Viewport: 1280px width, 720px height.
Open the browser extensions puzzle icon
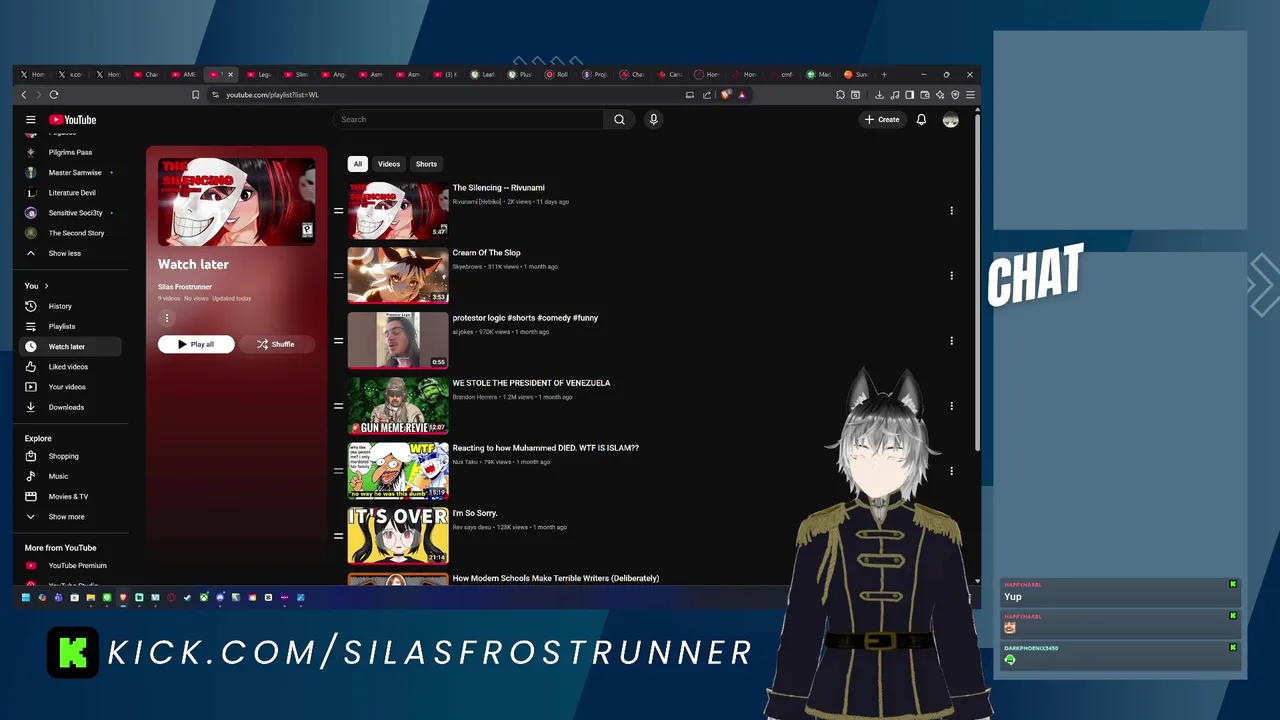[840, 95]
